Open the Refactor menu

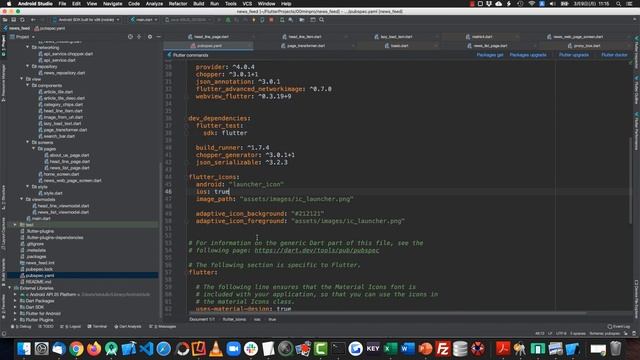coord(178,4)
